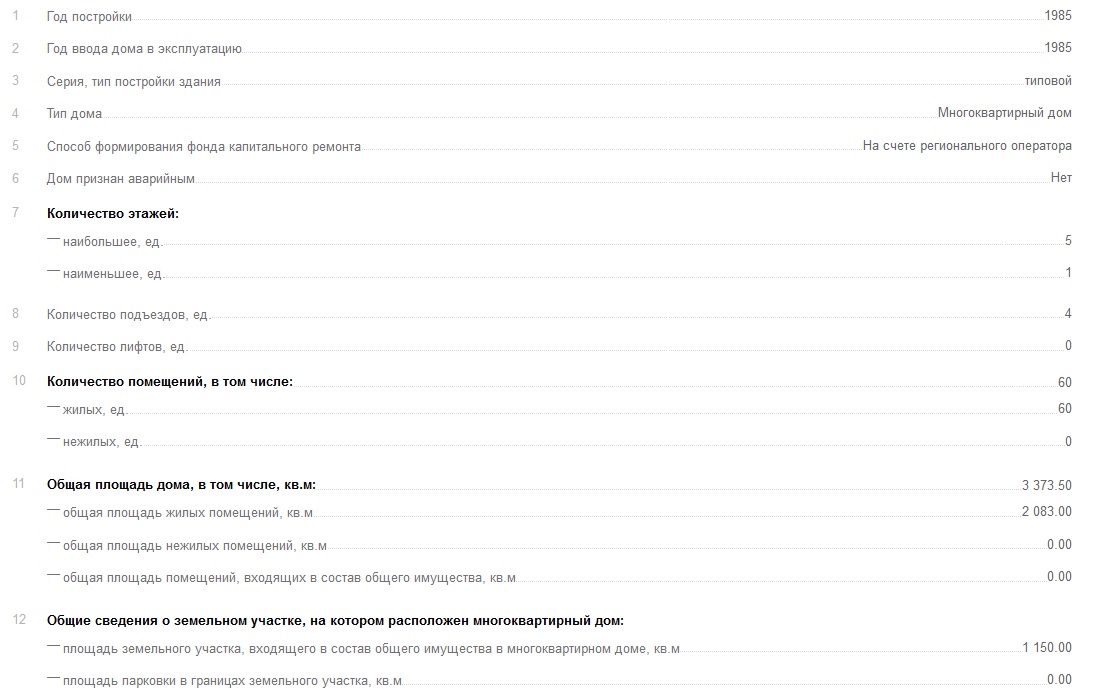This screenshot has width=1106, height=691.
Task: Click 'Серия, тип постройки здания' row label
Action: [133, 82]
